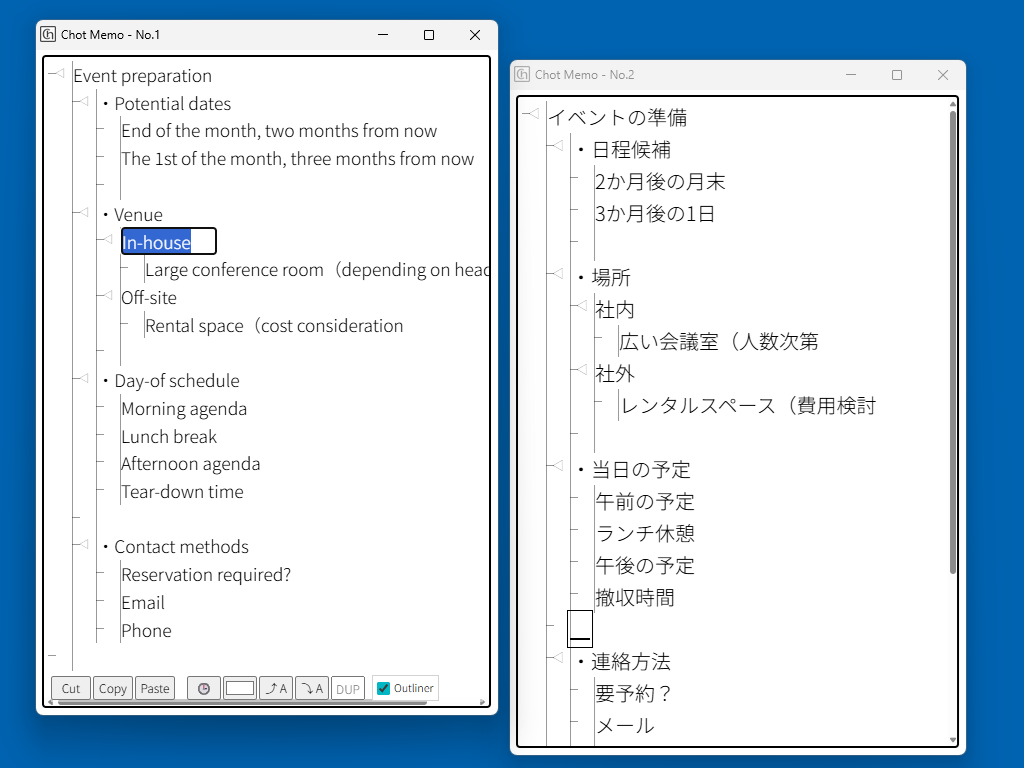Collapse the 連絡方法 node

coord(556,658)
